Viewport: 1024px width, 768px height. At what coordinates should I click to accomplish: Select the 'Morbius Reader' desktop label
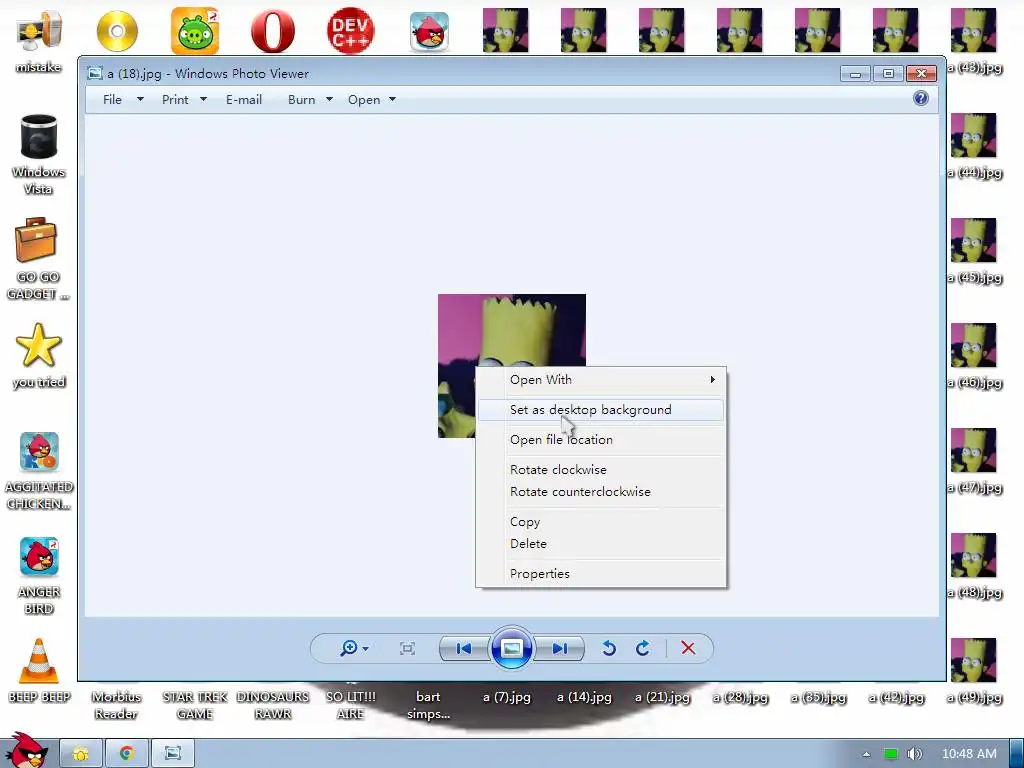[x=116, y=705]
